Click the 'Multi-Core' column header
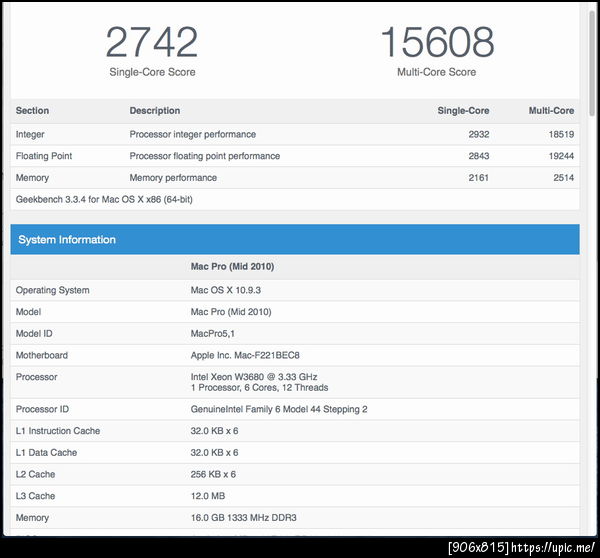Screen dimensions: 600x558 pos(551,111)
